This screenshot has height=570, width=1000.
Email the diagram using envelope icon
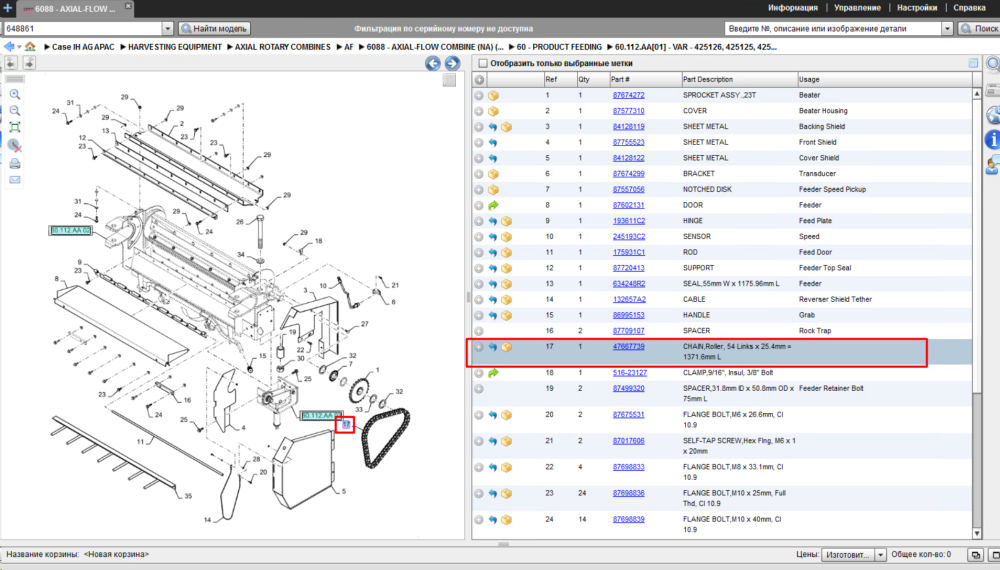pyautogui.click(x=15, y=180)
